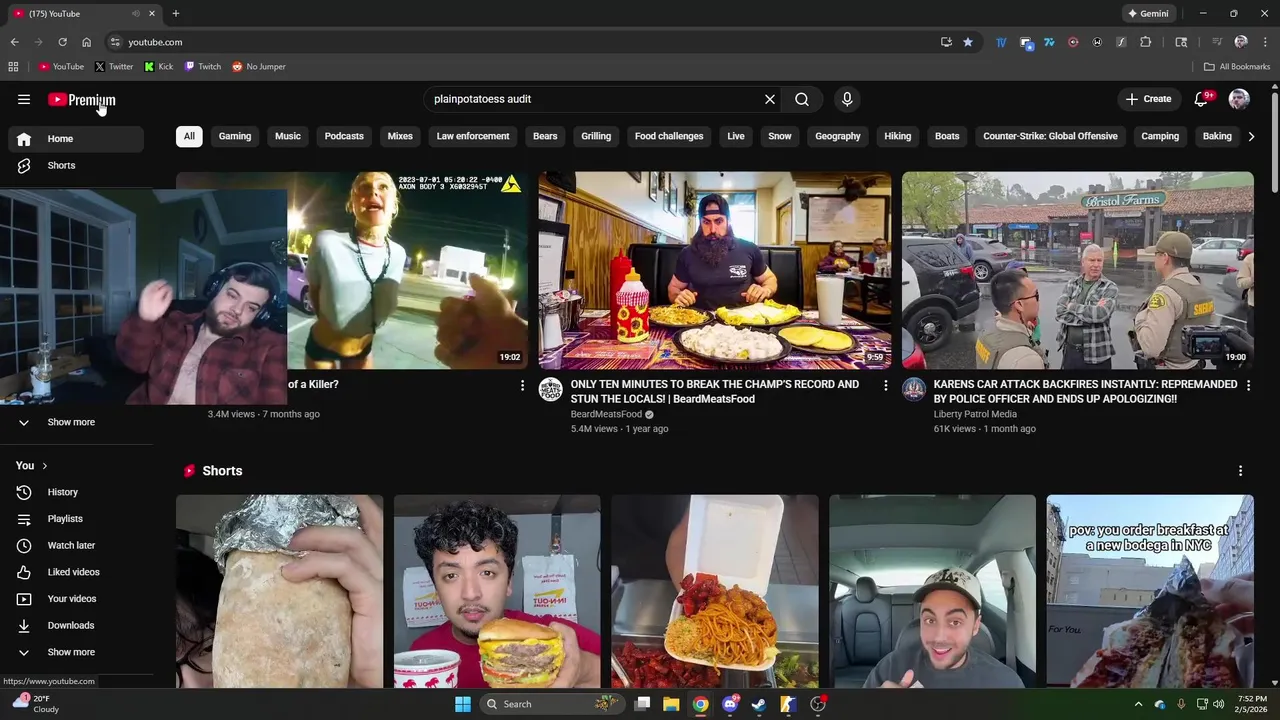Screen dimensions: 1280x720
Task: Go to Home in the sidebar
Action: tap(76, 139)
